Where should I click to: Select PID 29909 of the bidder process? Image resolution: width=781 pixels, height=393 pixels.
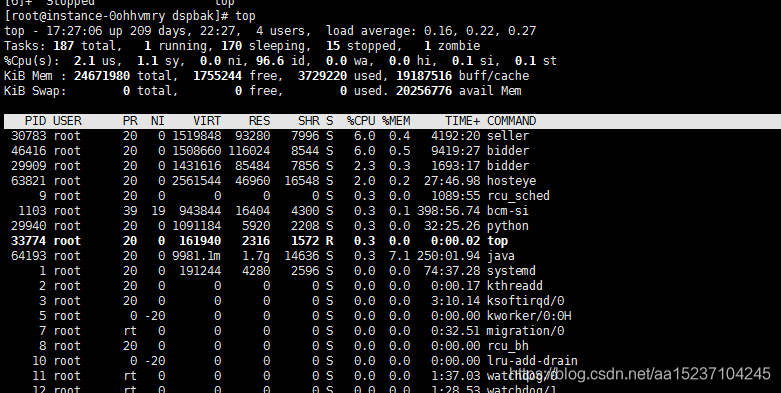point(28,166)
